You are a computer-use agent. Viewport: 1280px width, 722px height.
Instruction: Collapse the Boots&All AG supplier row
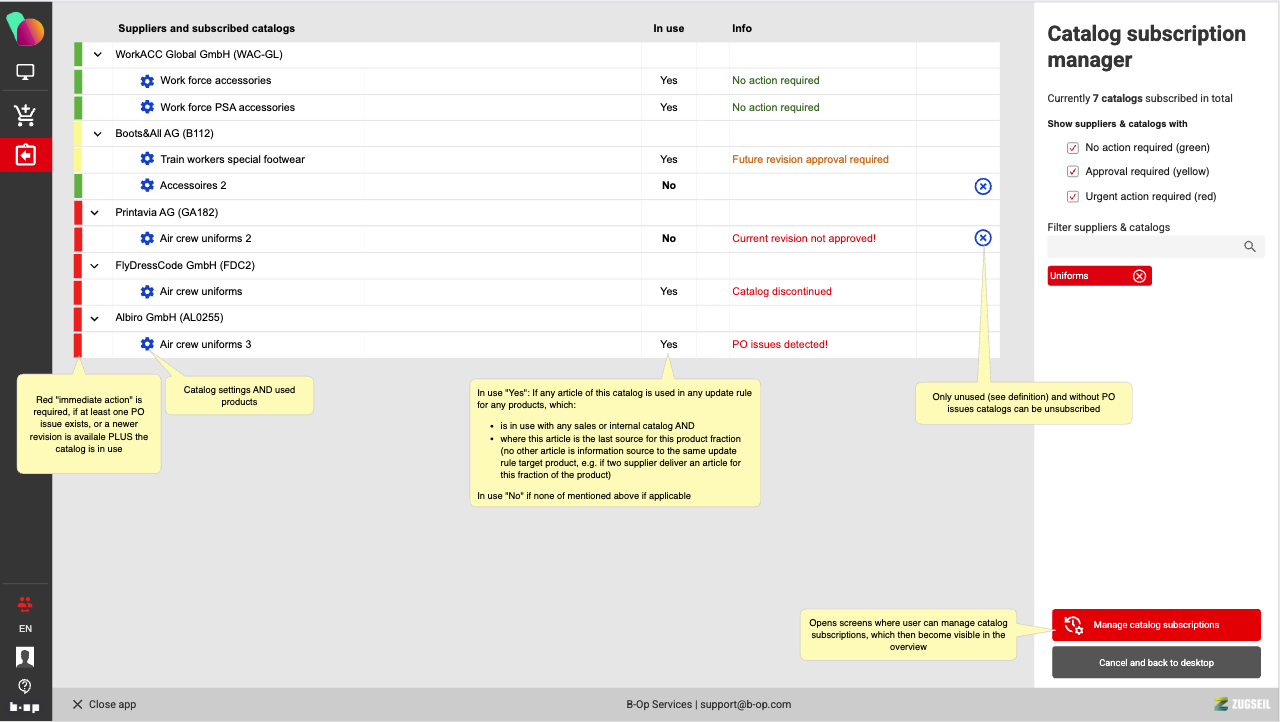98,134
